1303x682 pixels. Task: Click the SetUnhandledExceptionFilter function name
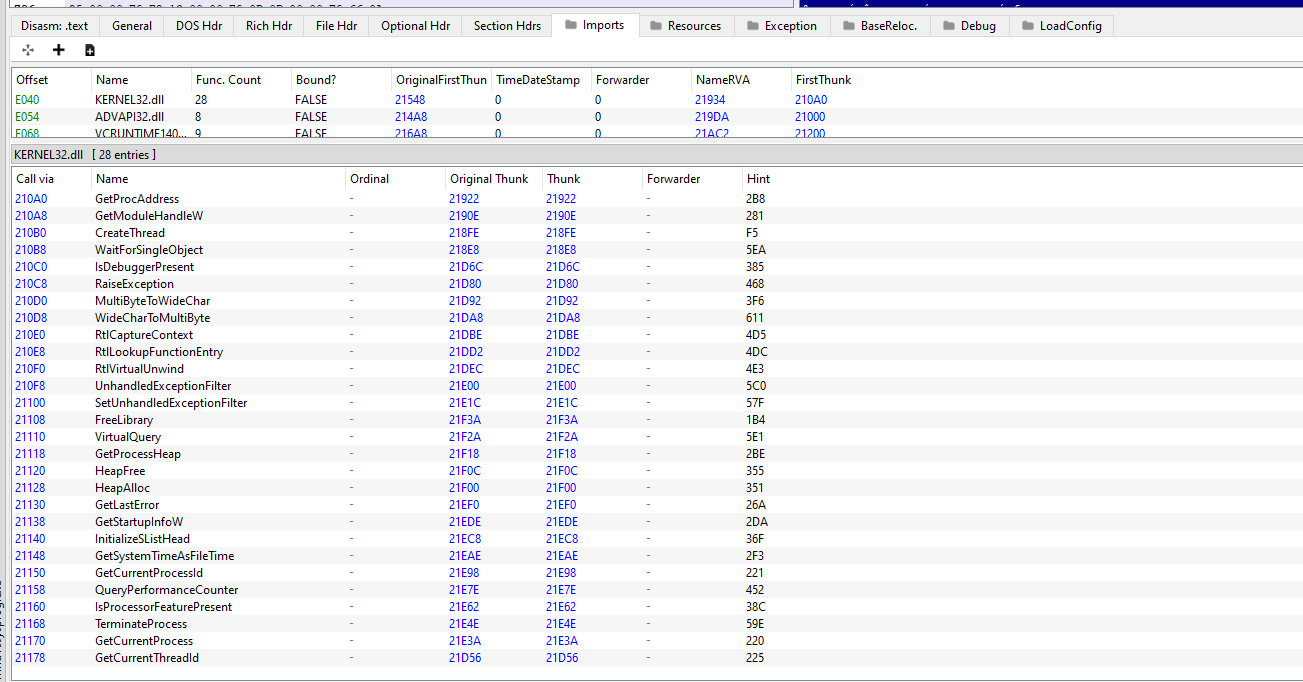coord(171,403)
